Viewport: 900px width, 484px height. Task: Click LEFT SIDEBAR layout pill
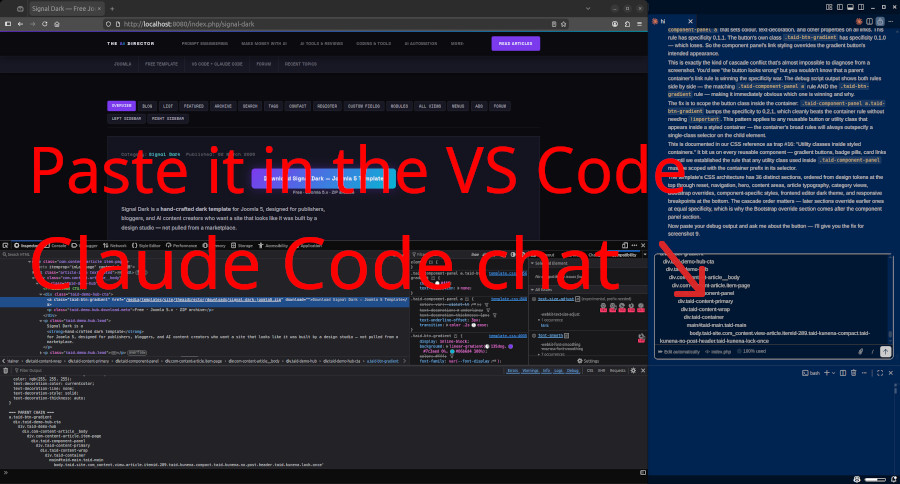(125, 118)
